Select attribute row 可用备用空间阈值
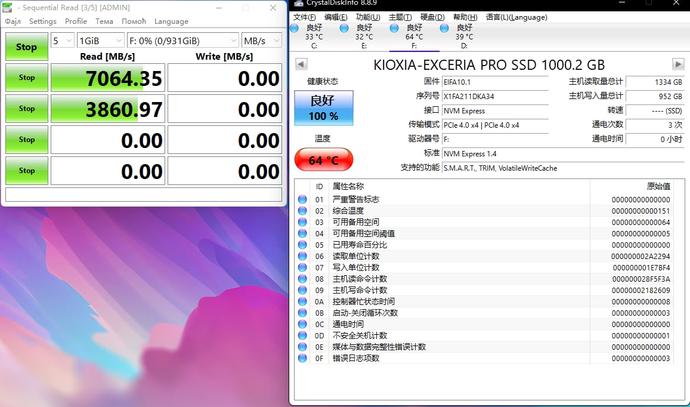The image size is (690, 407). coord(484,234)
